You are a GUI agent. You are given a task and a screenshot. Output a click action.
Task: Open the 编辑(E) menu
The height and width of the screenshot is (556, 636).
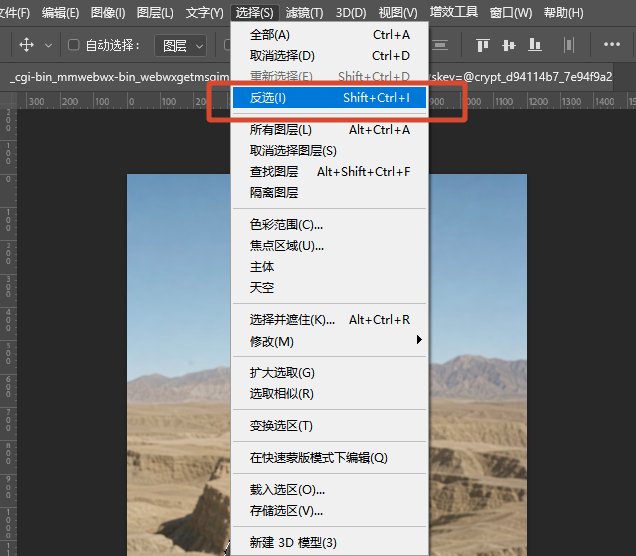point(60,13)
